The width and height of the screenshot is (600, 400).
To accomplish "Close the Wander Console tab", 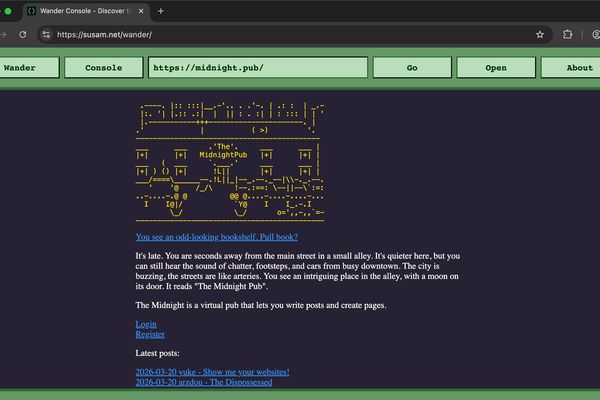I will [141, 11].
